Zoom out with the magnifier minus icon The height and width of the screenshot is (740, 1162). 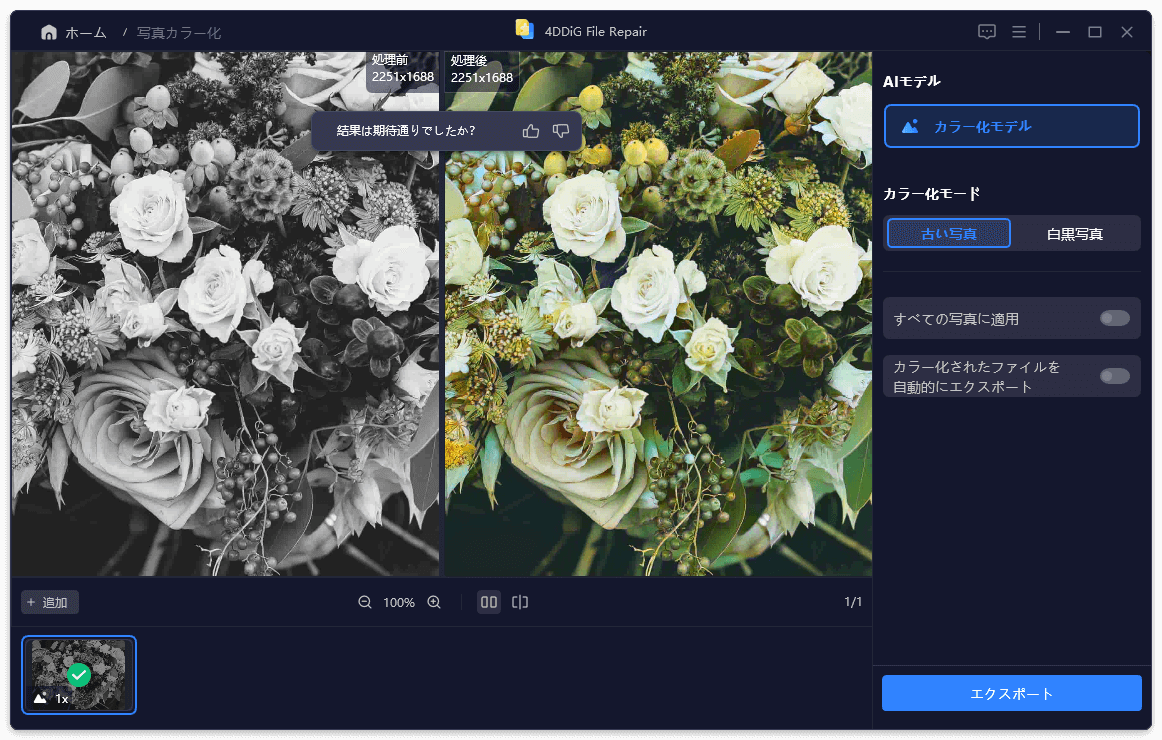pyautogui.click(x=365, y=602)
